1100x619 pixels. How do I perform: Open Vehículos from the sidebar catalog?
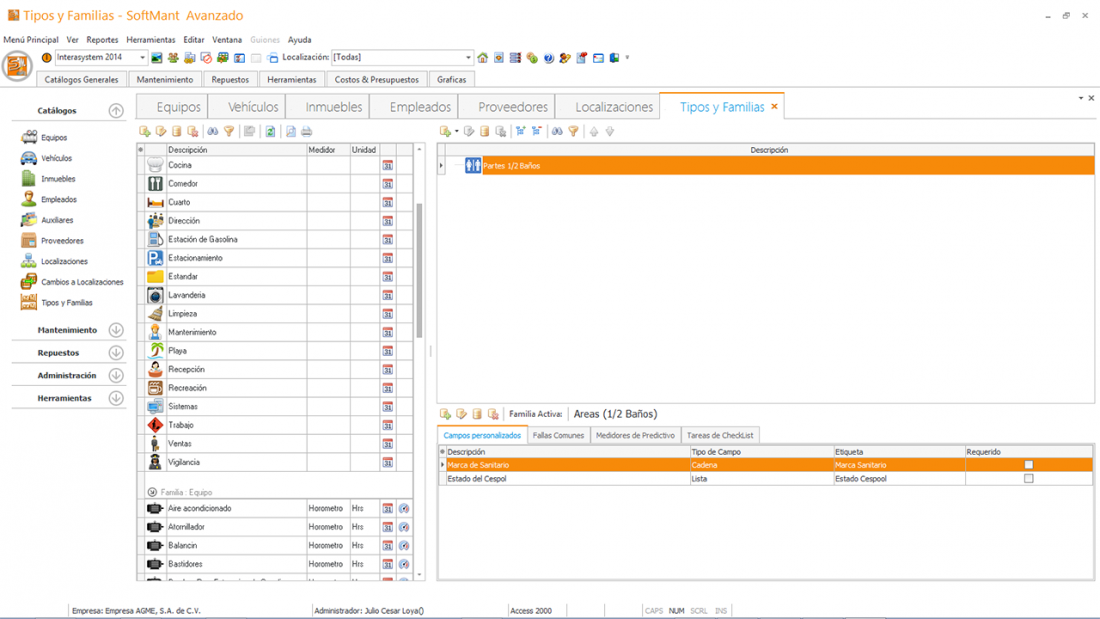pos(29,158)
